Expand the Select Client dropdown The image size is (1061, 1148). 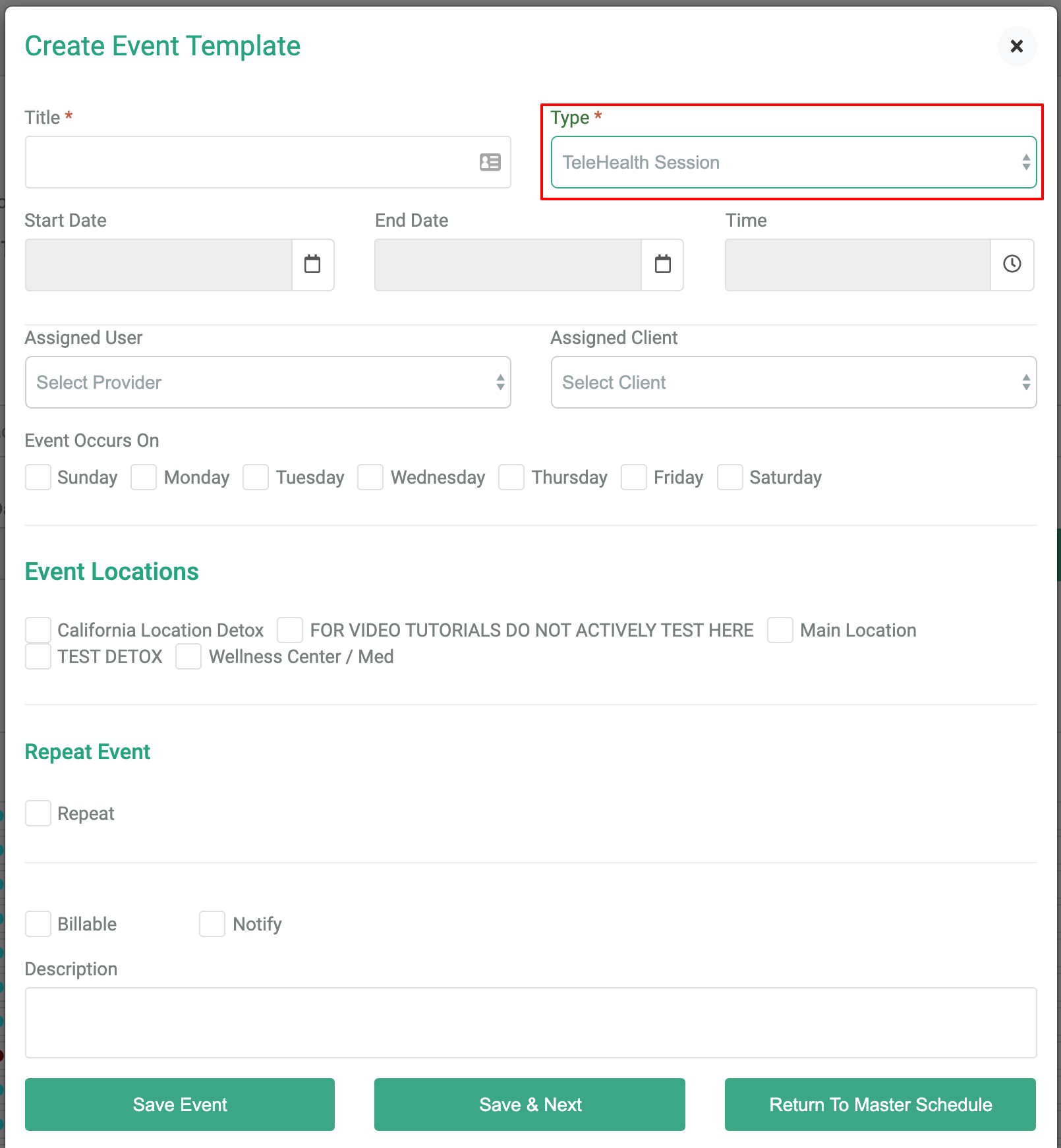click(793, 382)
